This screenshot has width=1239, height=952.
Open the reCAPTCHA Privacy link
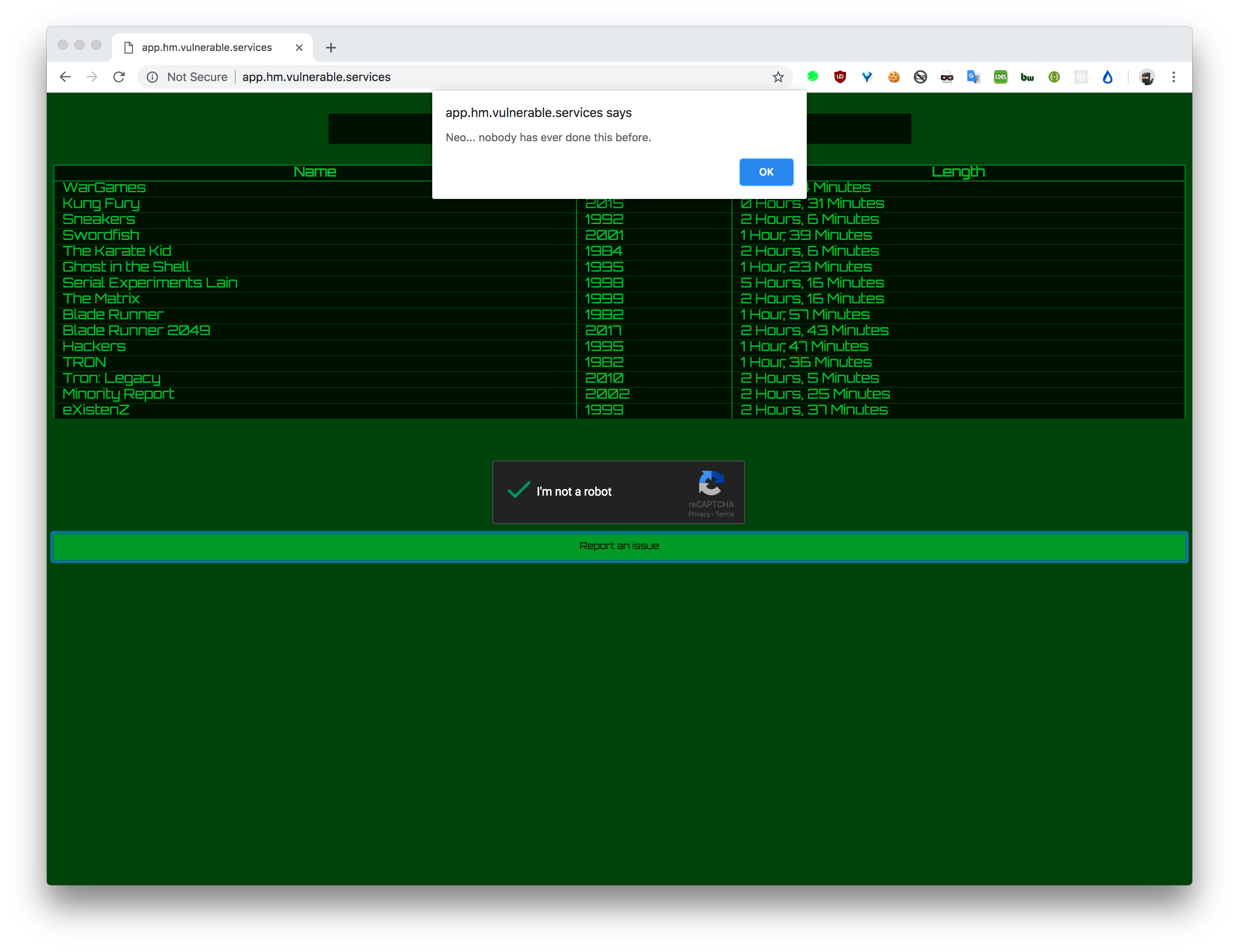[x=699, y=514]
